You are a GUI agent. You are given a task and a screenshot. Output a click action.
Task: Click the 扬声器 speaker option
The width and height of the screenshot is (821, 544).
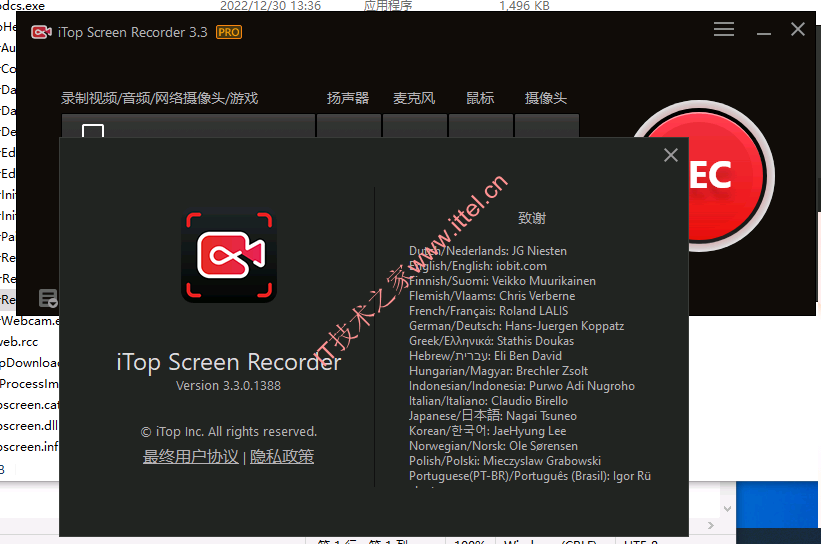point(348,98)
